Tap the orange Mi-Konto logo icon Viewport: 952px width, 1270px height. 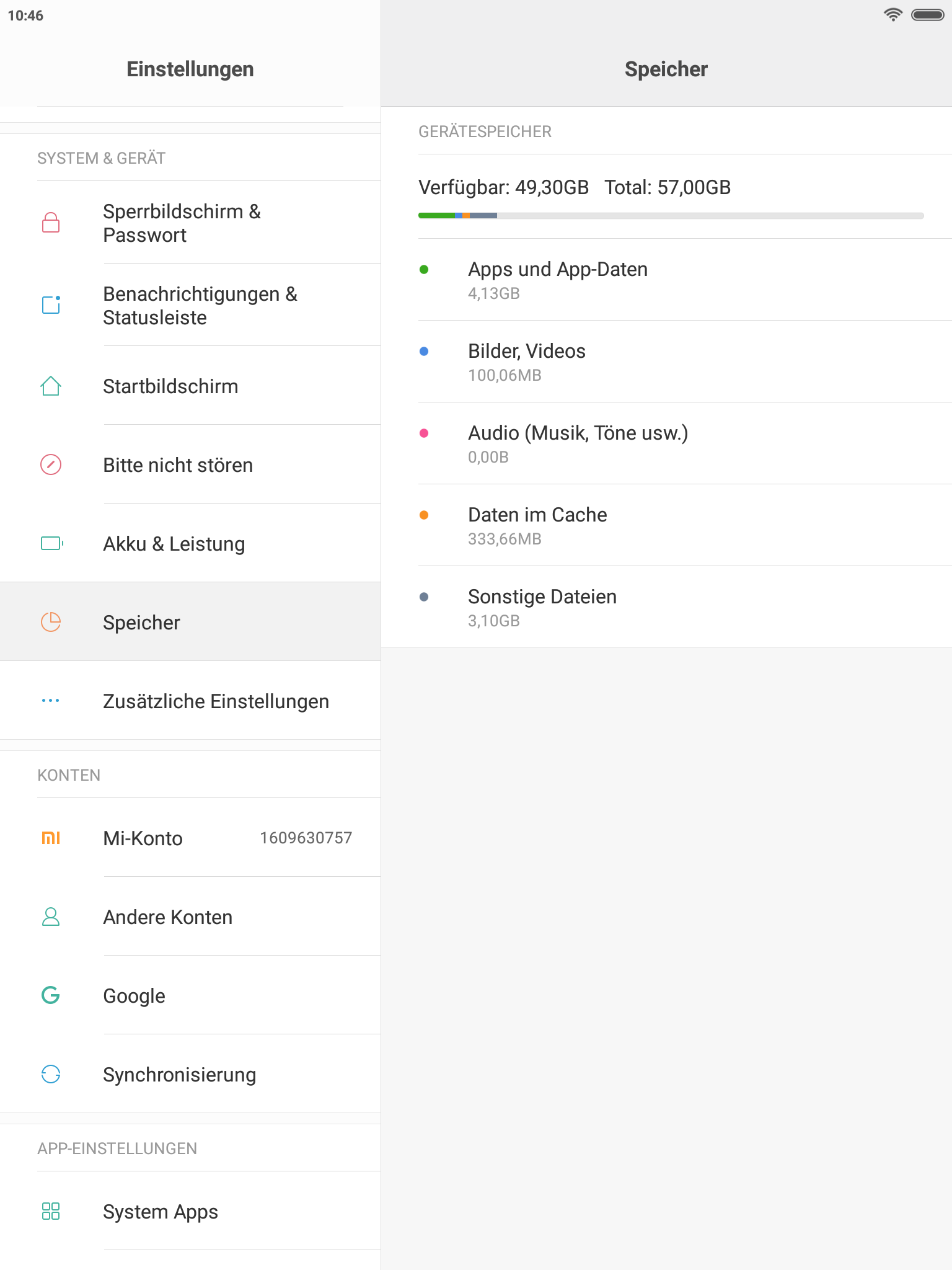(x=51, y=838)
